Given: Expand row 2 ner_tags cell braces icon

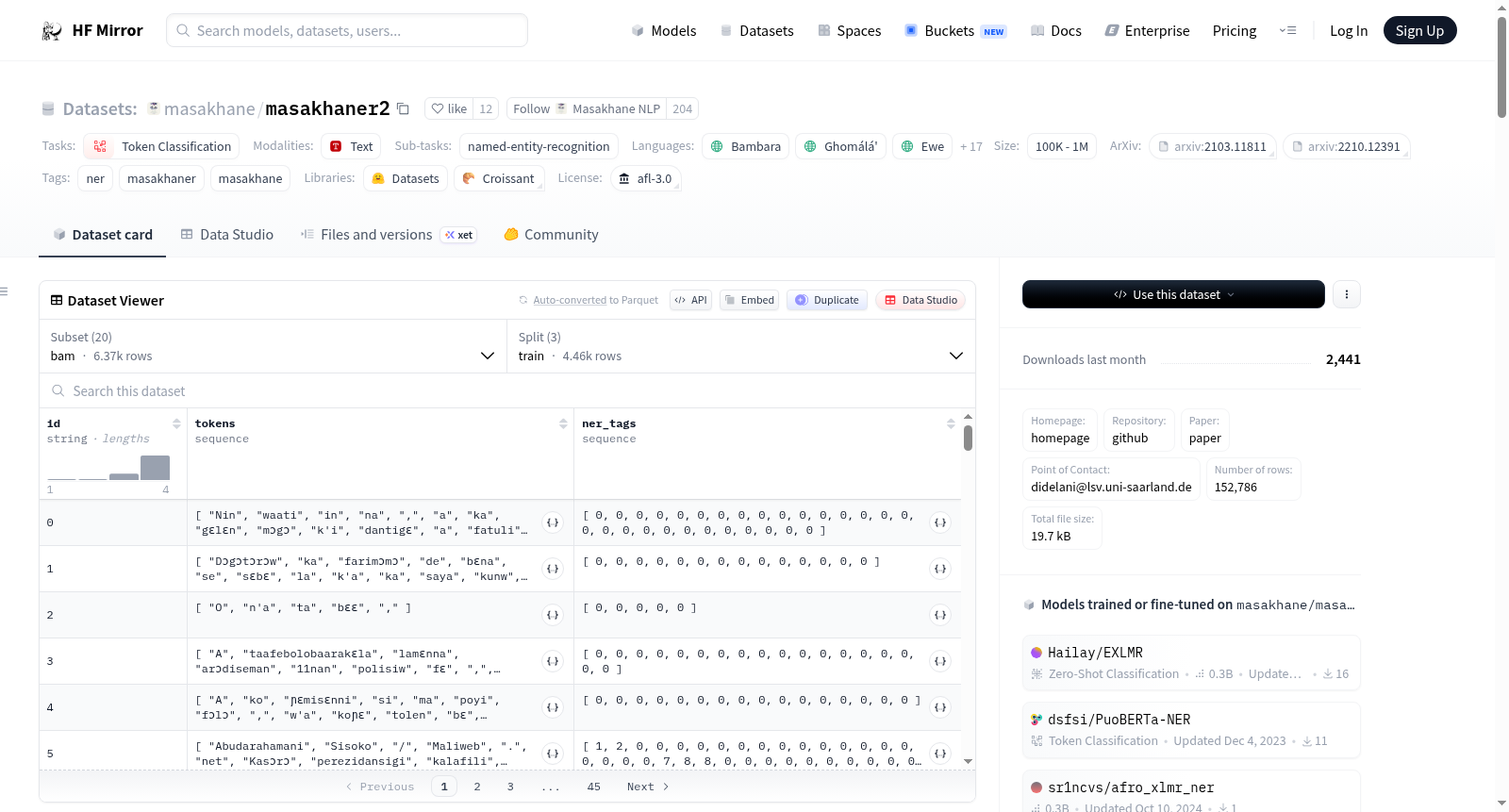Looking at the screenshot, I should click(x=940, y=615).
